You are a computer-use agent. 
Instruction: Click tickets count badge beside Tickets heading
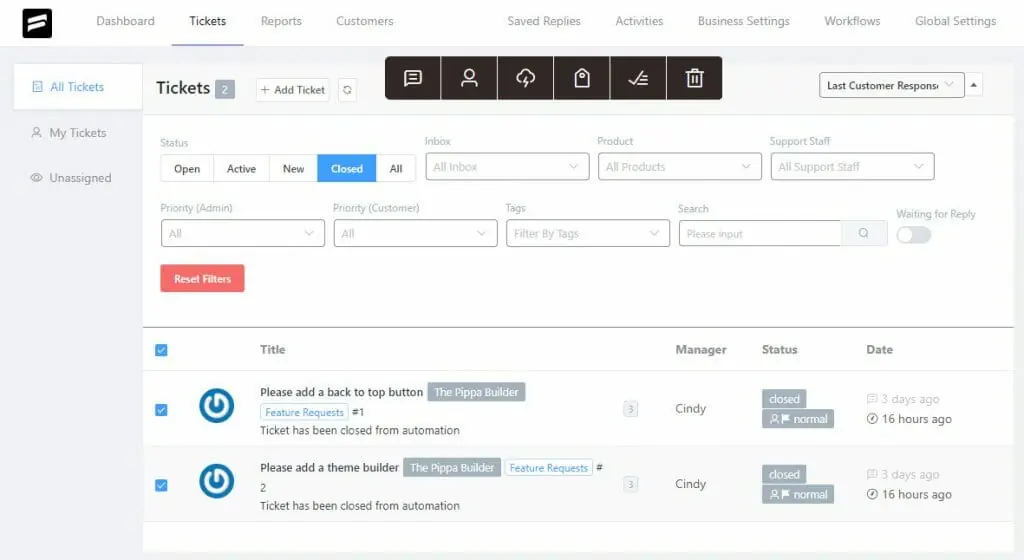(x=225, y=89)
